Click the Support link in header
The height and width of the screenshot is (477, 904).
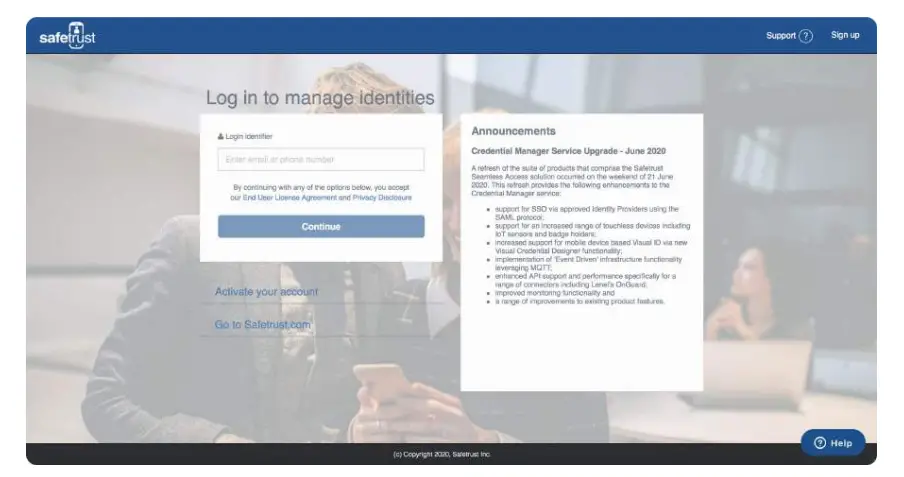coord(781,36)
